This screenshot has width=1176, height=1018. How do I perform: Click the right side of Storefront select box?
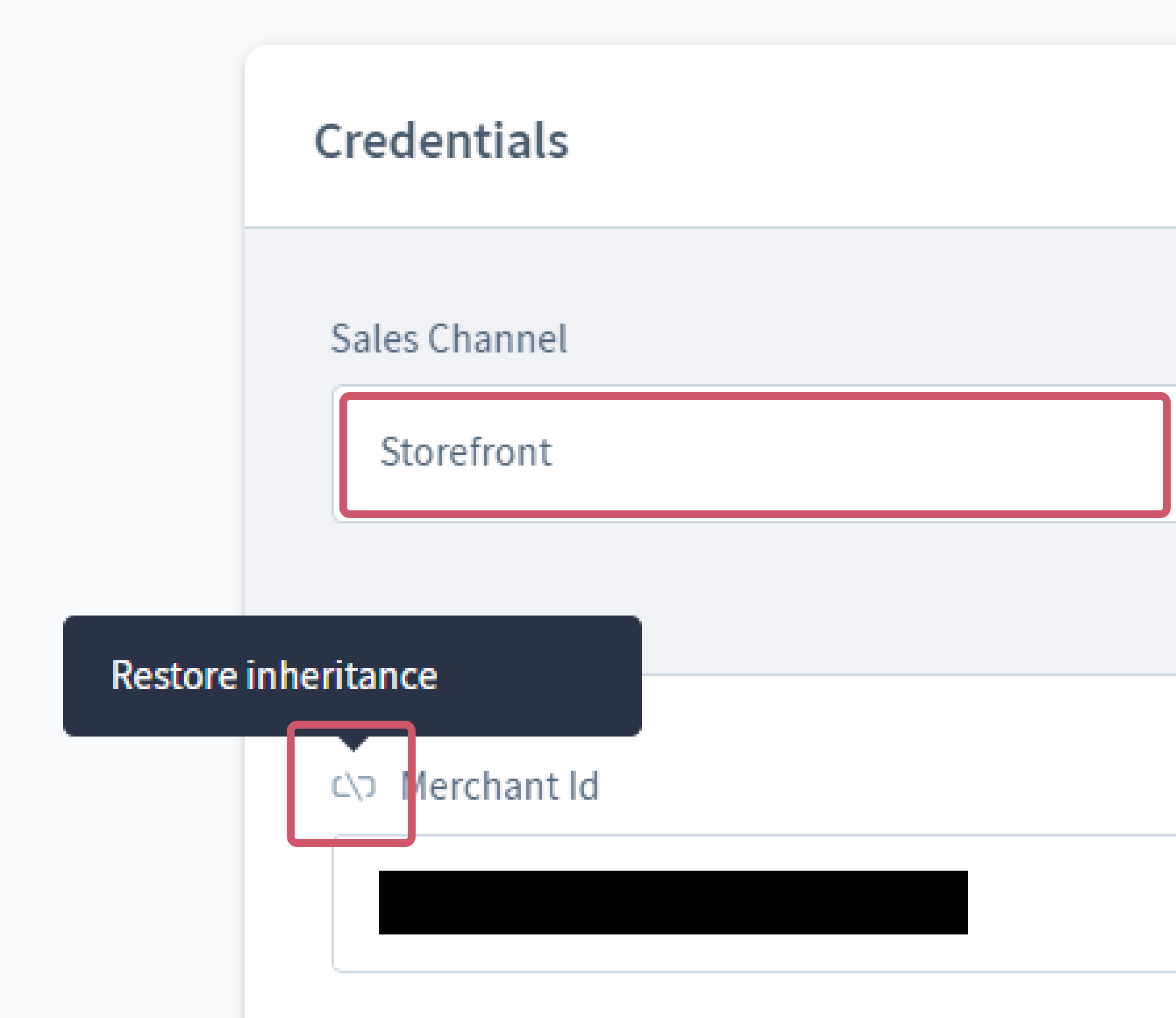(1085, 454)
